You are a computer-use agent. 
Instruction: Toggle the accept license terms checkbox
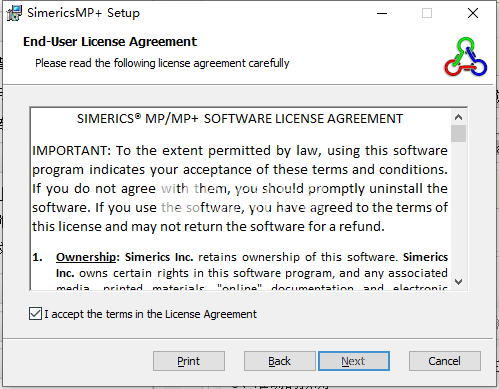click(x=35, y=314)
